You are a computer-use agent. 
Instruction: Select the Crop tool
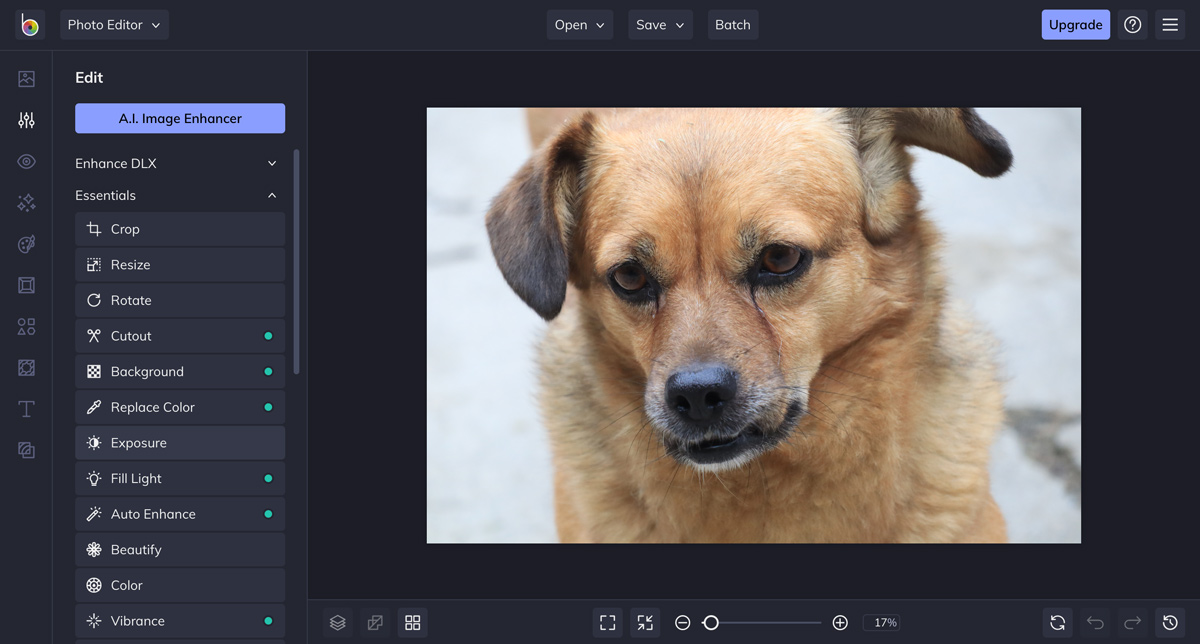180,229
